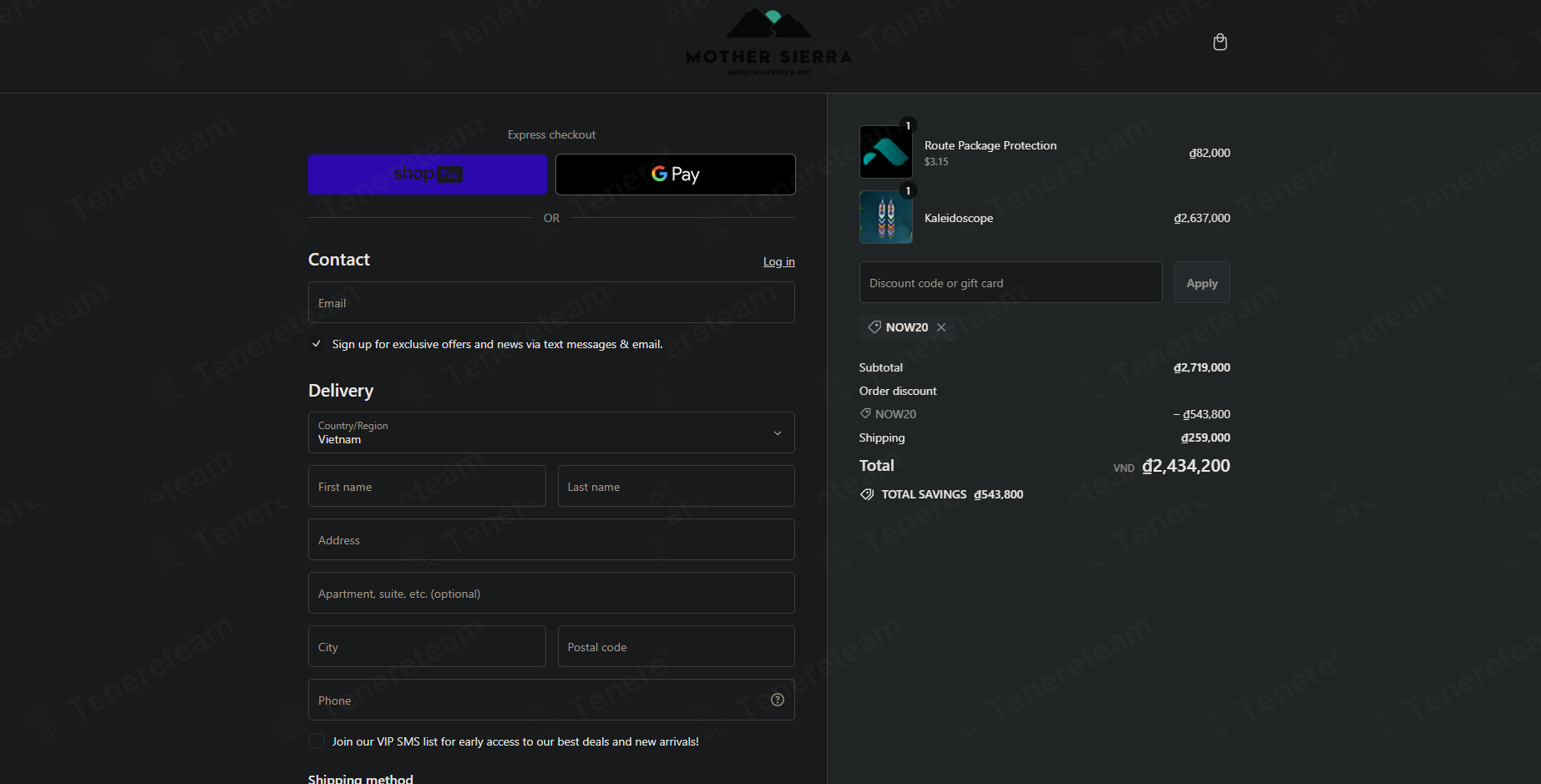This screenshot has width=1541, height=784.
Task: Click the phone help question mark icon
Action: (777, 701)
